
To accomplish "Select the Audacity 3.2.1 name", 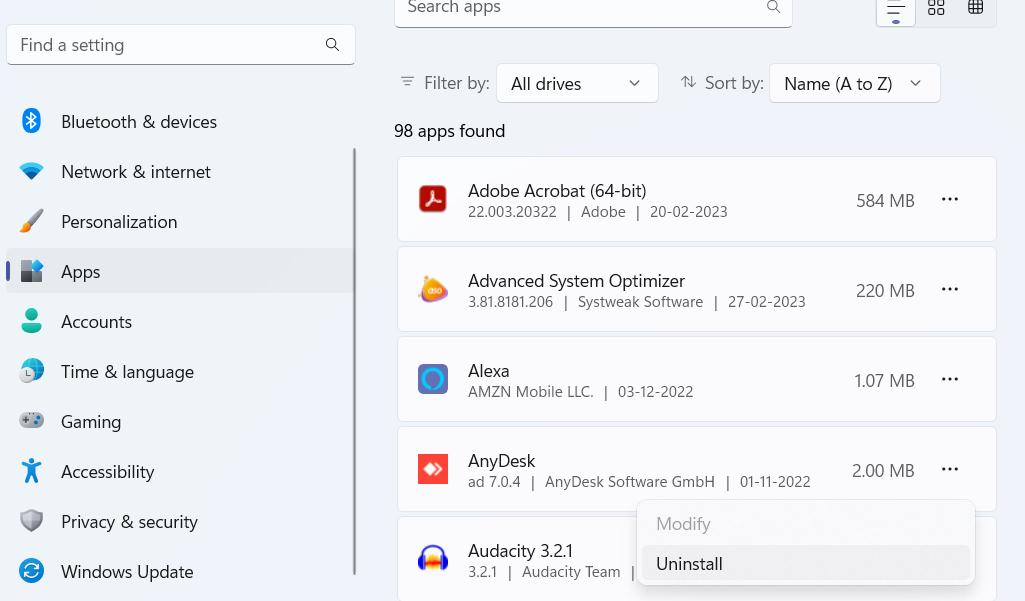I will [520, 551].
